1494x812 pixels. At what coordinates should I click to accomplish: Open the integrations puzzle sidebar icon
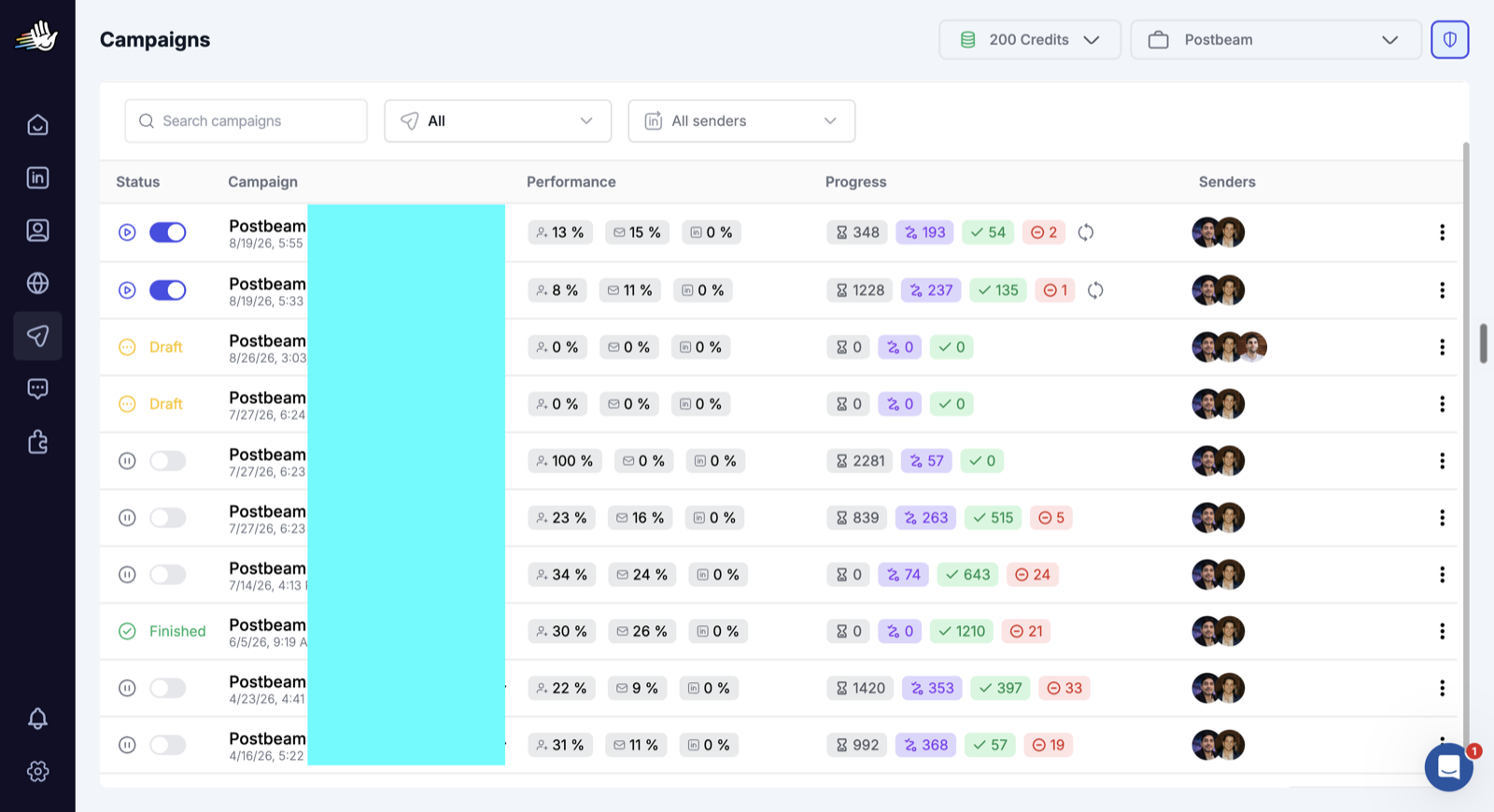[37, 441]
